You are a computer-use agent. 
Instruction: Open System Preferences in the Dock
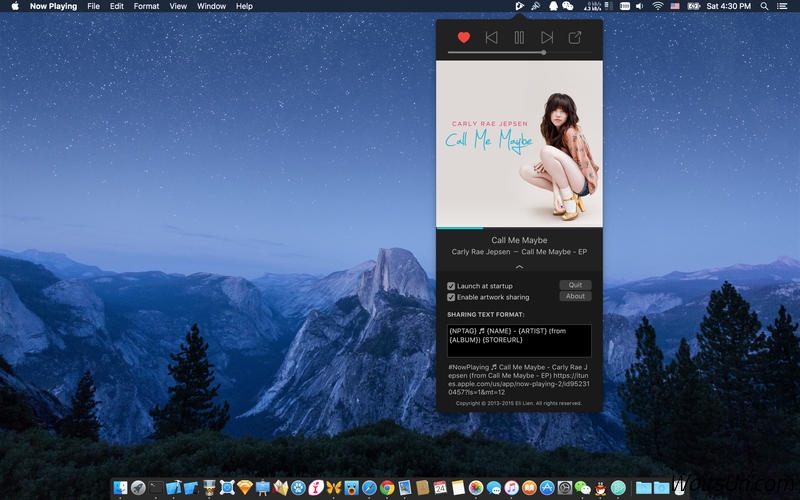(x=565, y=488)
